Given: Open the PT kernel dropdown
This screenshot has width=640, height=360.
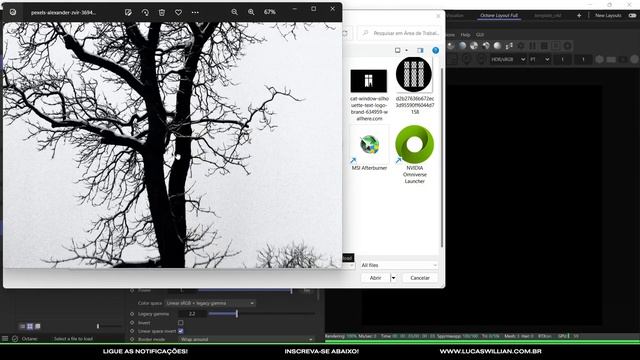Looking at the screenshot, I should click(x=540, y=59).
